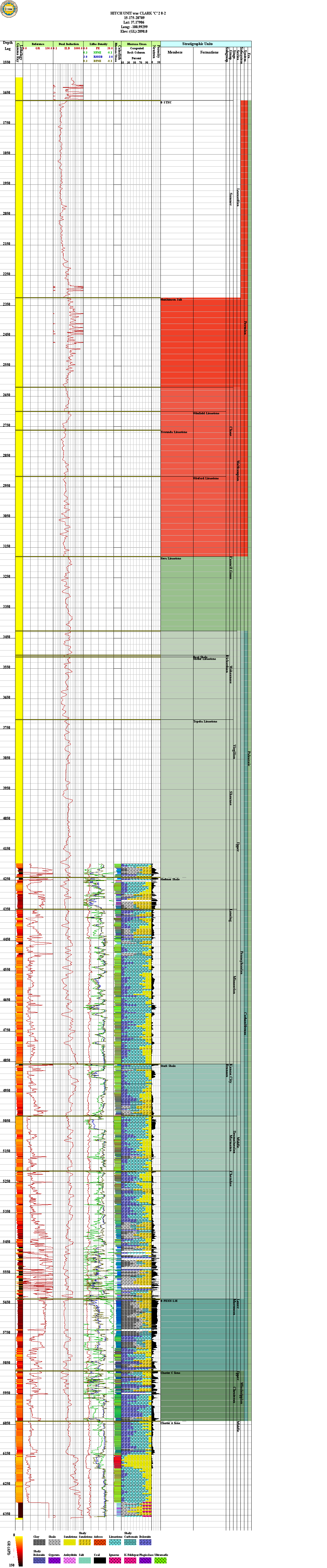Click the Kansas City group label
Viewport: 327px width, 1568px height.
click(x=230, y=1074)
